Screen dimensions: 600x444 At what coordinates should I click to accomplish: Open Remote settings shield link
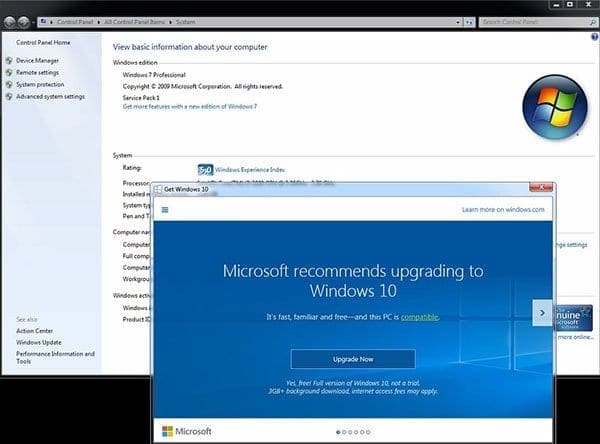point(37,73)
